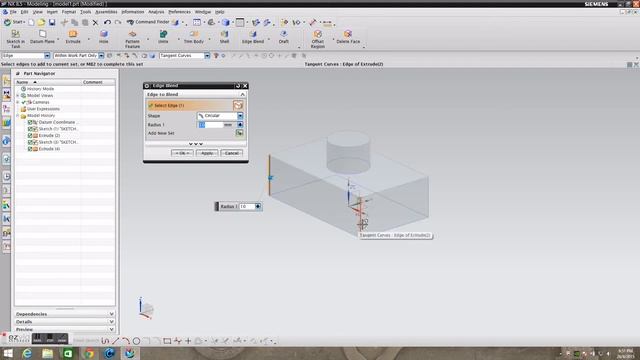
Task: Open the Tools menu
Action: pos(85,12)
